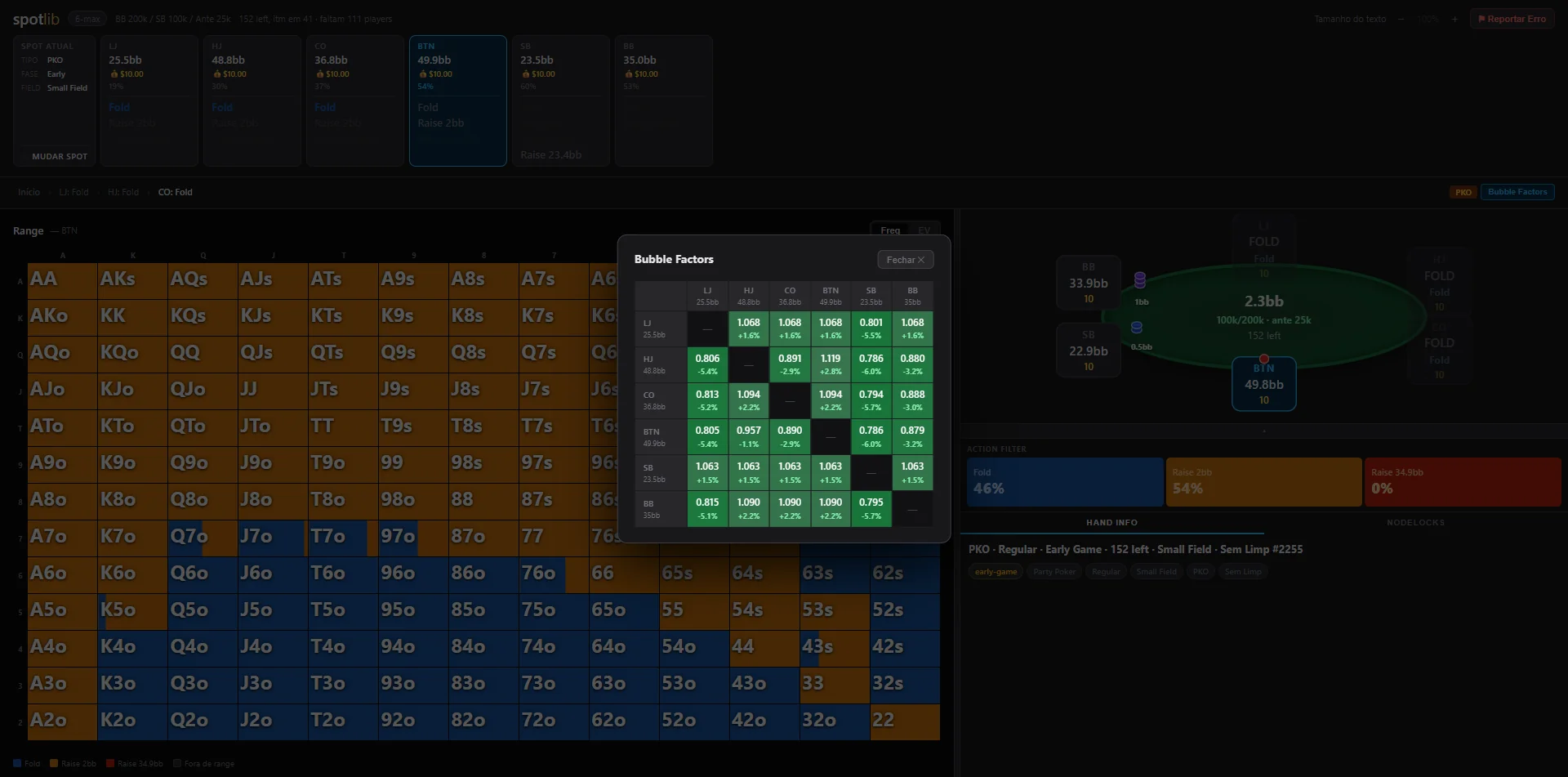The image size is (1568, 777).
Task: Toggle the Fora de range legend checkbox
Action: pos(177,764)
